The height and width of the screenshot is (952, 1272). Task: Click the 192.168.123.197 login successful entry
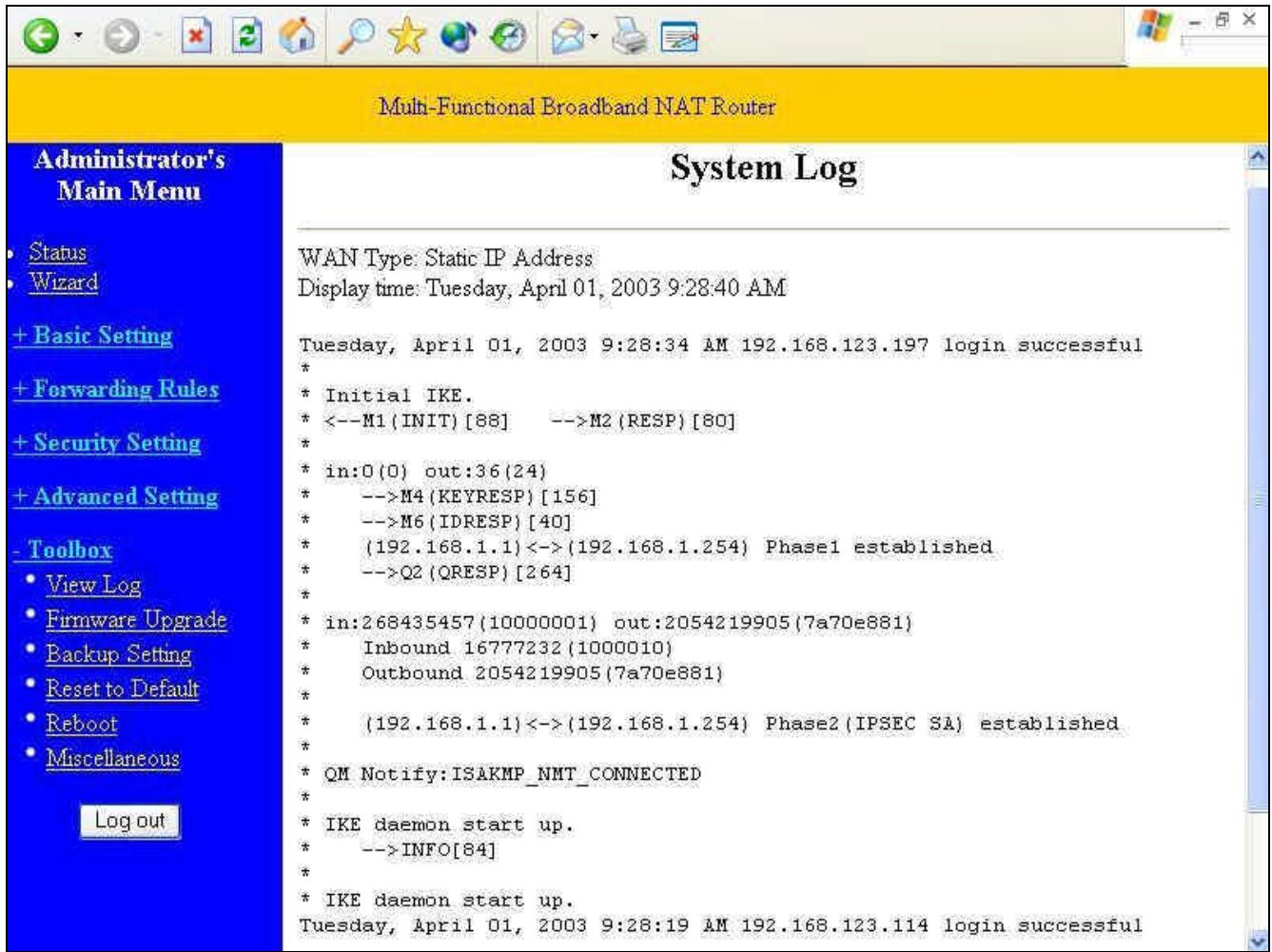(721, 345)
